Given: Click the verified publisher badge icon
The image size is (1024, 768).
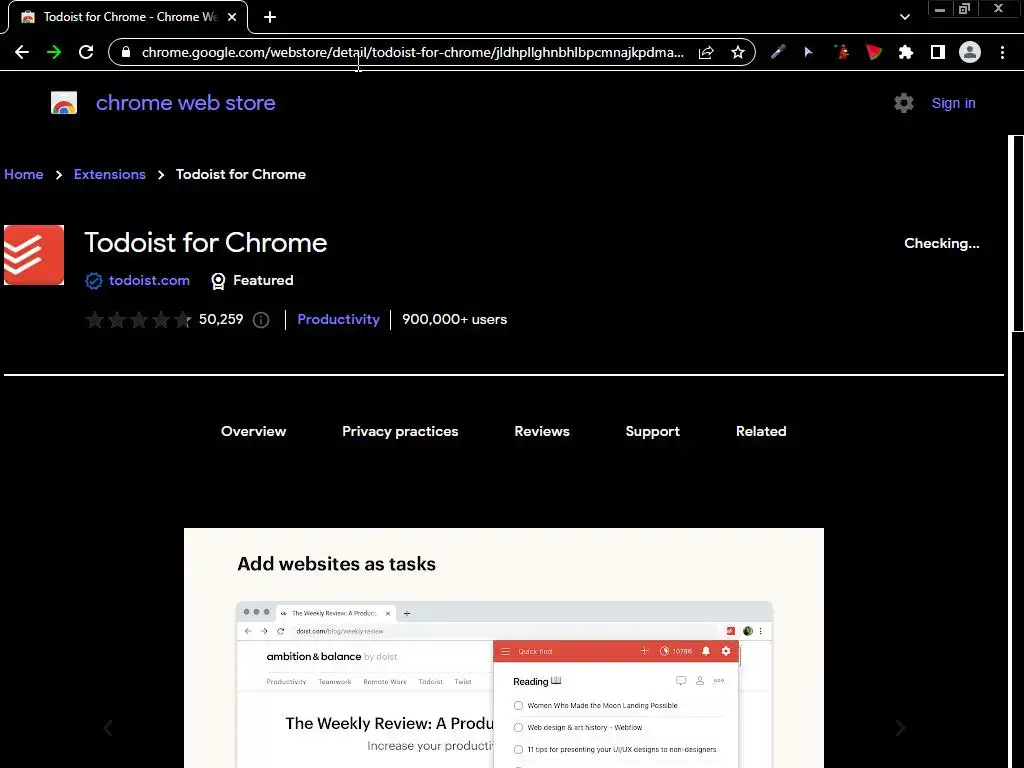Looking at the screenshot, I should point(93,281).
